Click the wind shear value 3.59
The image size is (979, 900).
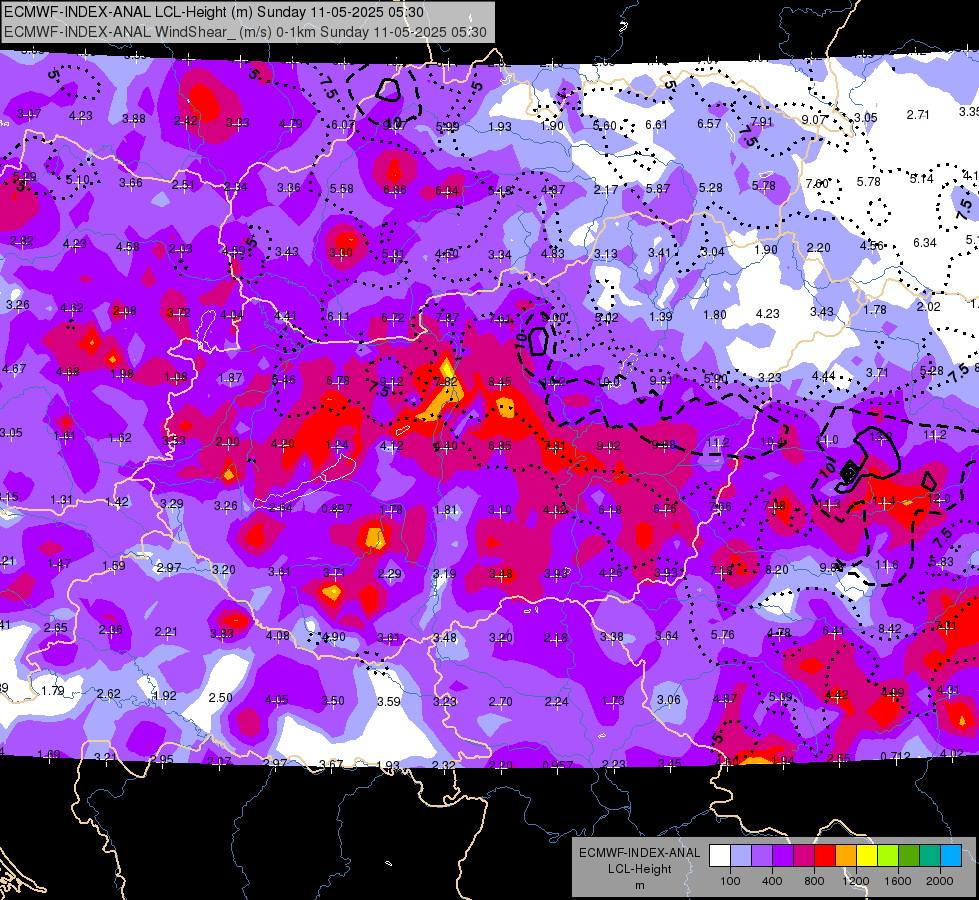click(x=388, y=702)
